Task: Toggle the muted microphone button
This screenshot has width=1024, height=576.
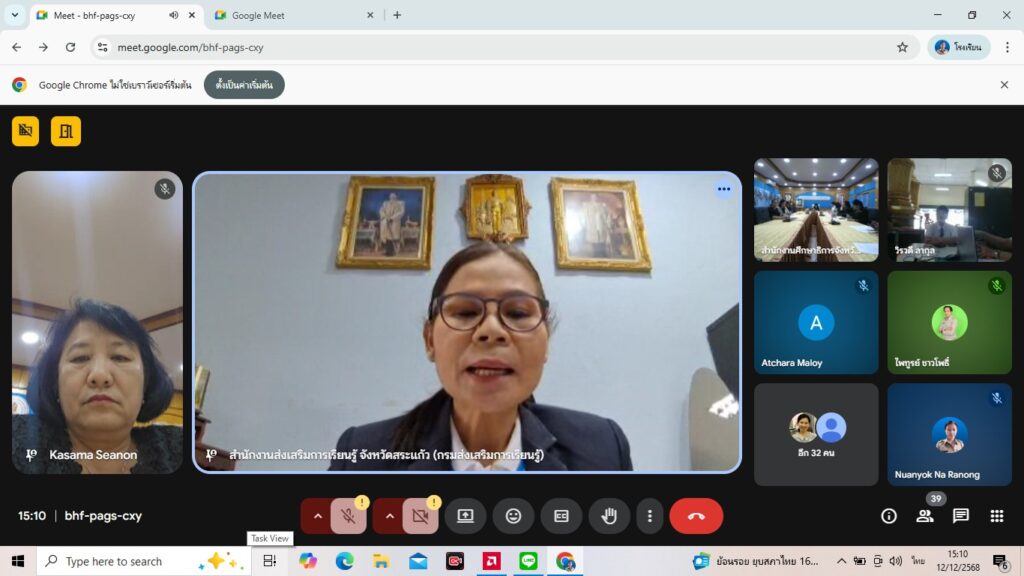Action: pyautogui.click(x=348, y=516)
